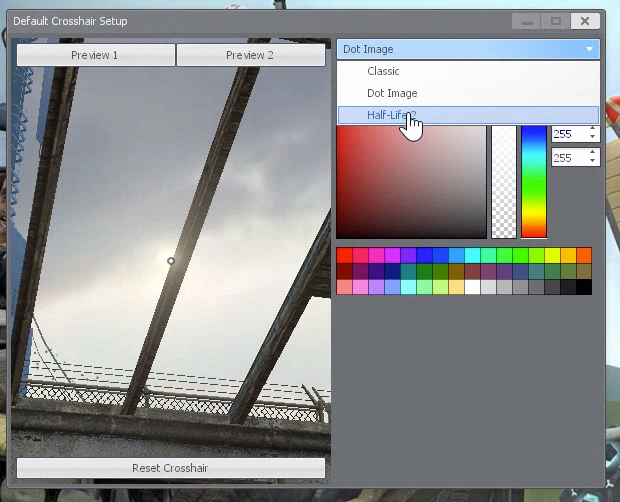Focus the upper 255 number field
The width and height of the screenshot is (620, 502).
click(x=569, y=134)
